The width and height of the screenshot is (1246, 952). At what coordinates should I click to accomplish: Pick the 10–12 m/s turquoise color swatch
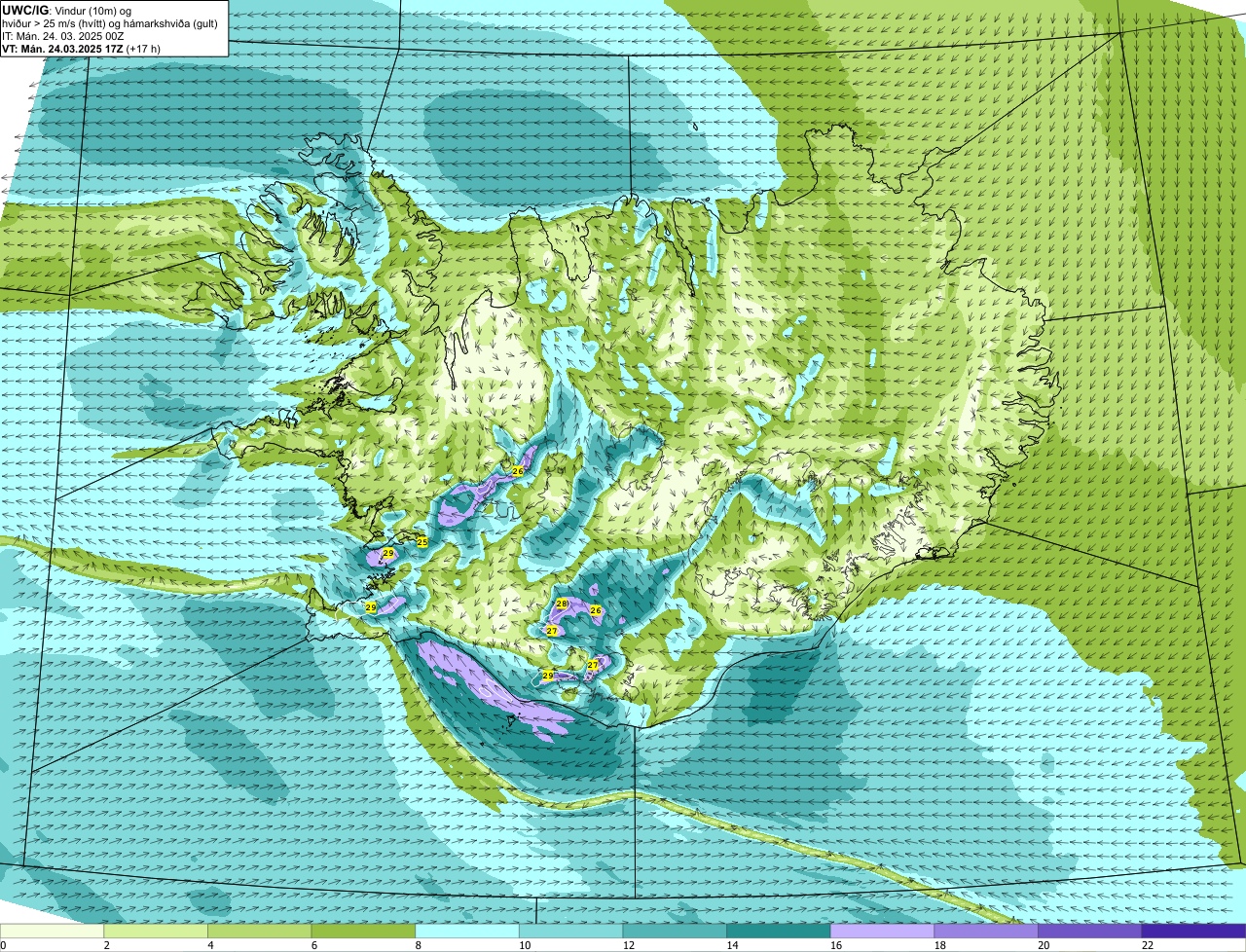click(x=570, y=932)
